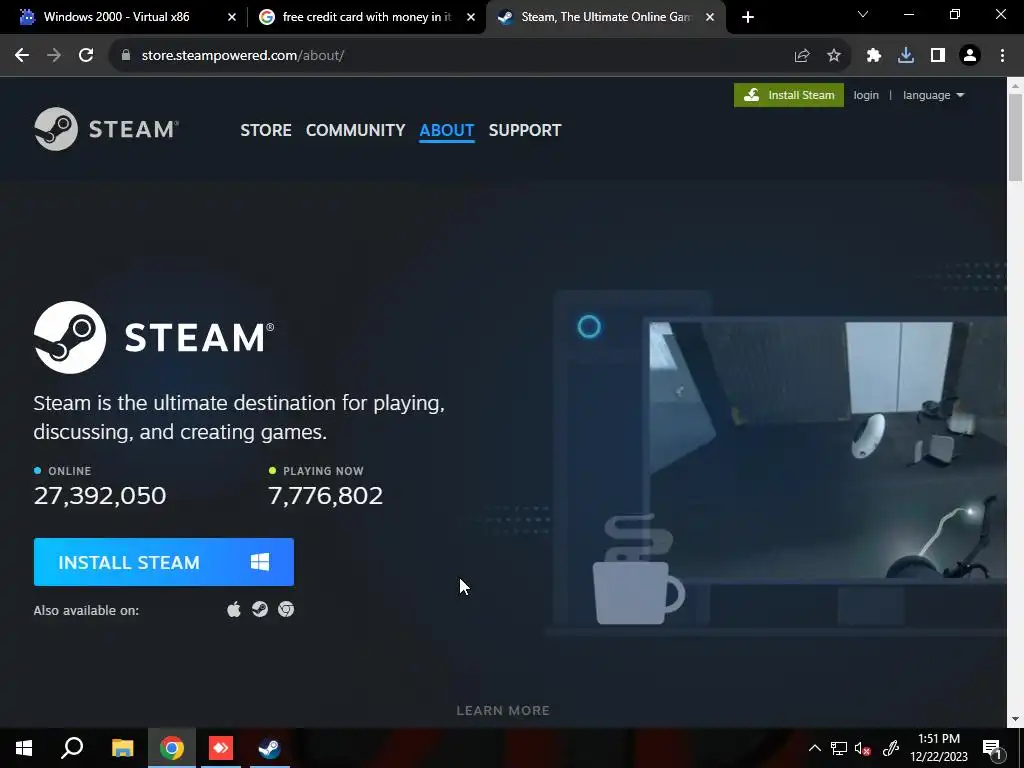
Task: Open red AnyDesk taskbar icon
Action: [x=221, y=748]
